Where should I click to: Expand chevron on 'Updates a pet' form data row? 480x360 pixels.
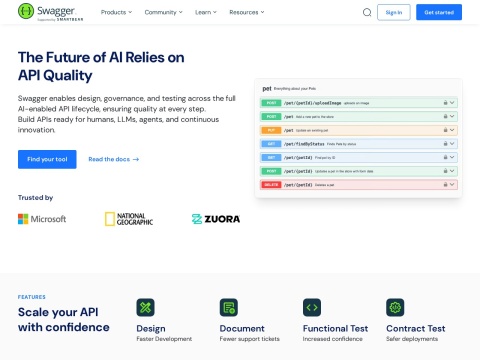coord(452,171)
